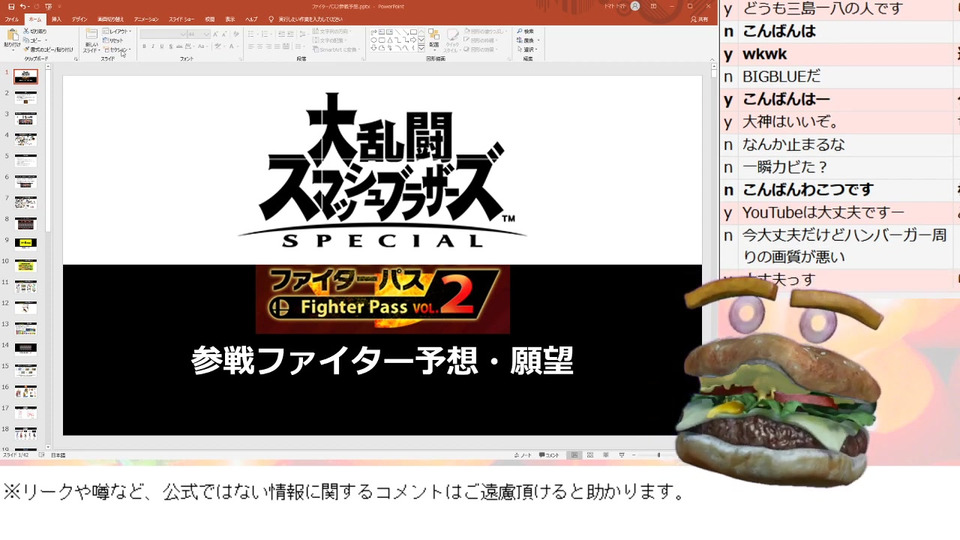Open the Design (デザイン) tab

click(79, 20)
